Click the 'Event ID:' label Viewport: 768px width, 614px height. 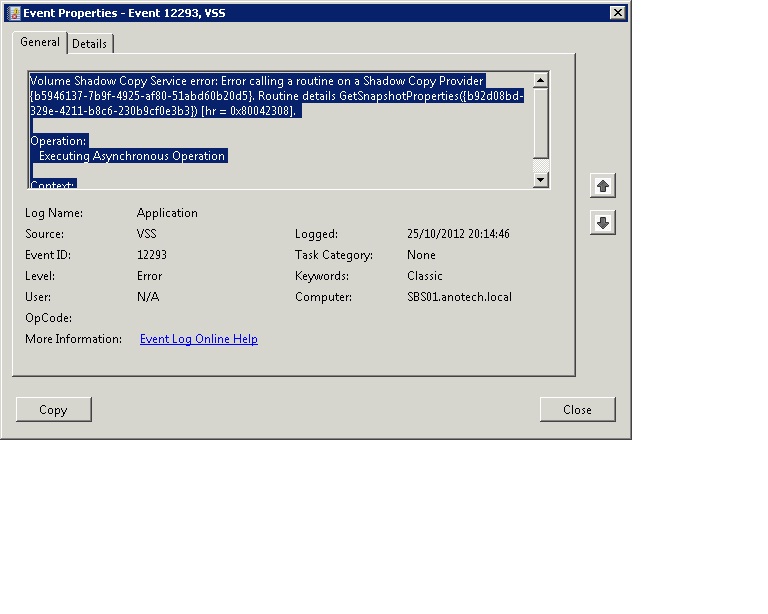tap(48, 255)
